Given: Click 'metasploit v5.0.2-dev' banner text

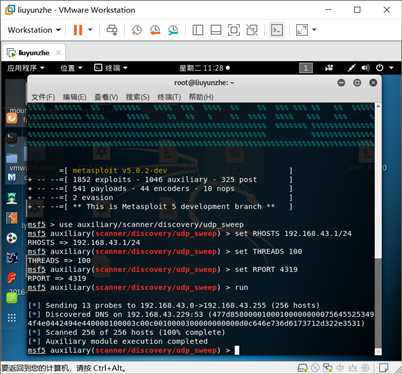Looking at the screenshot, I should point(120,170).
